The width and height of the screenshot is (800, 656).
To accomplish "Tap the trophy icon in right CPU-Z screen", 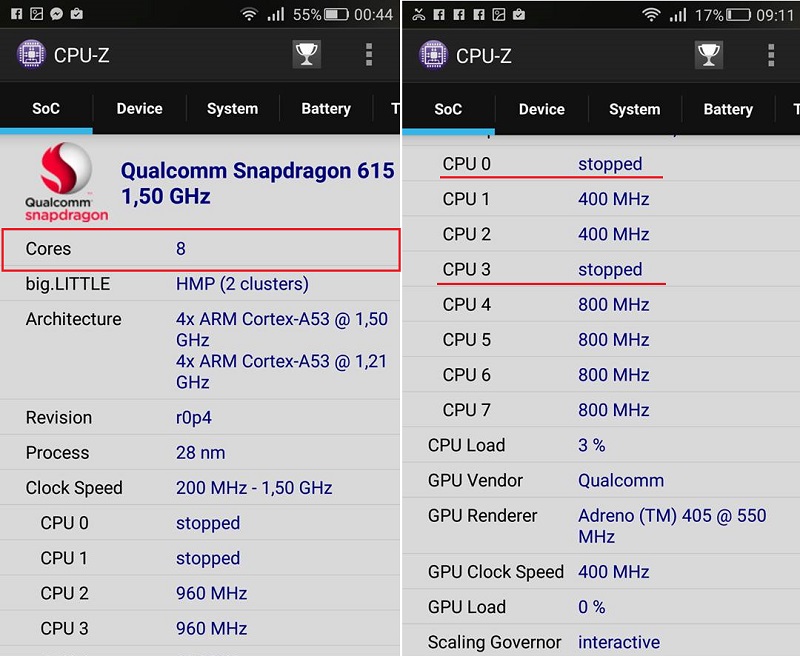I will (x=709, y=55).
